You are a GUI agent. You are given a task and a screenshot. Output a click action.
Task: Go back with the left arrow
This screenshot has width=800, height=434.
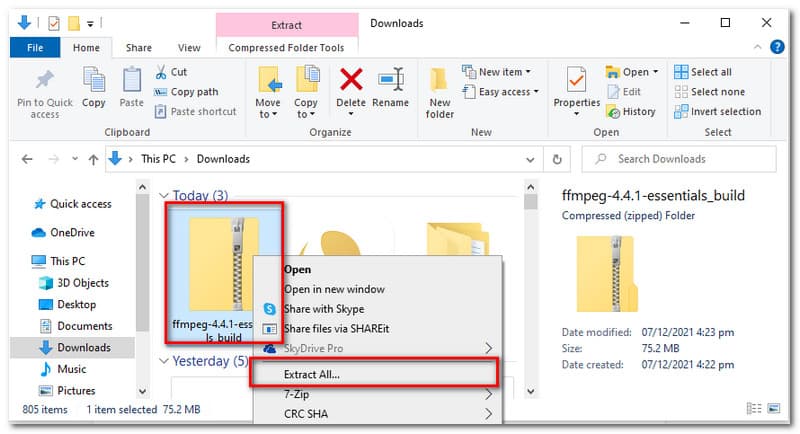pyautogui.click(x=27, y=159)
